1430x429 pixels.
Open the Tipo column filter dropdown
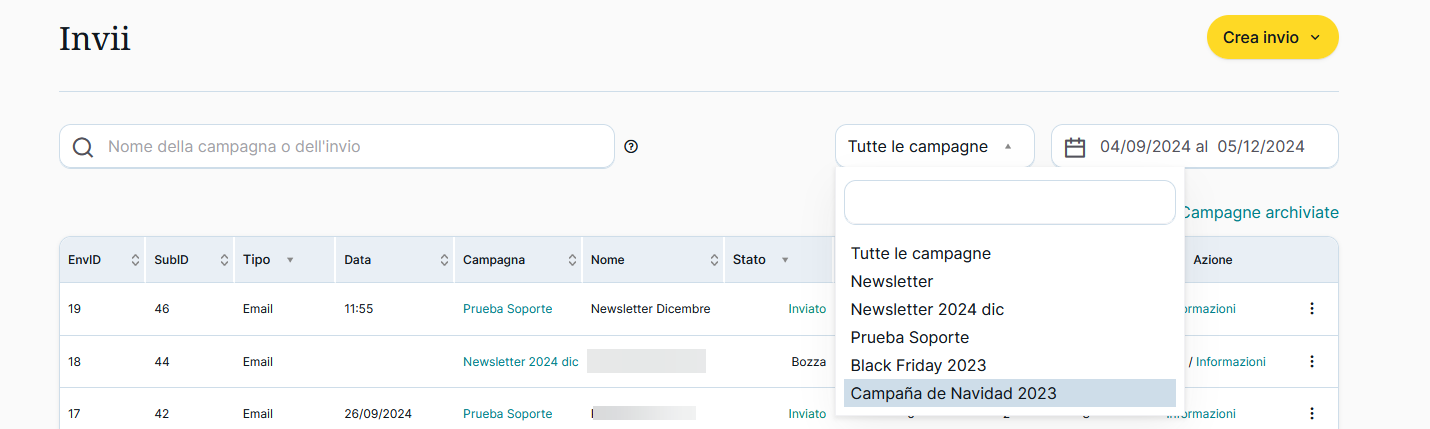(290, 260)
